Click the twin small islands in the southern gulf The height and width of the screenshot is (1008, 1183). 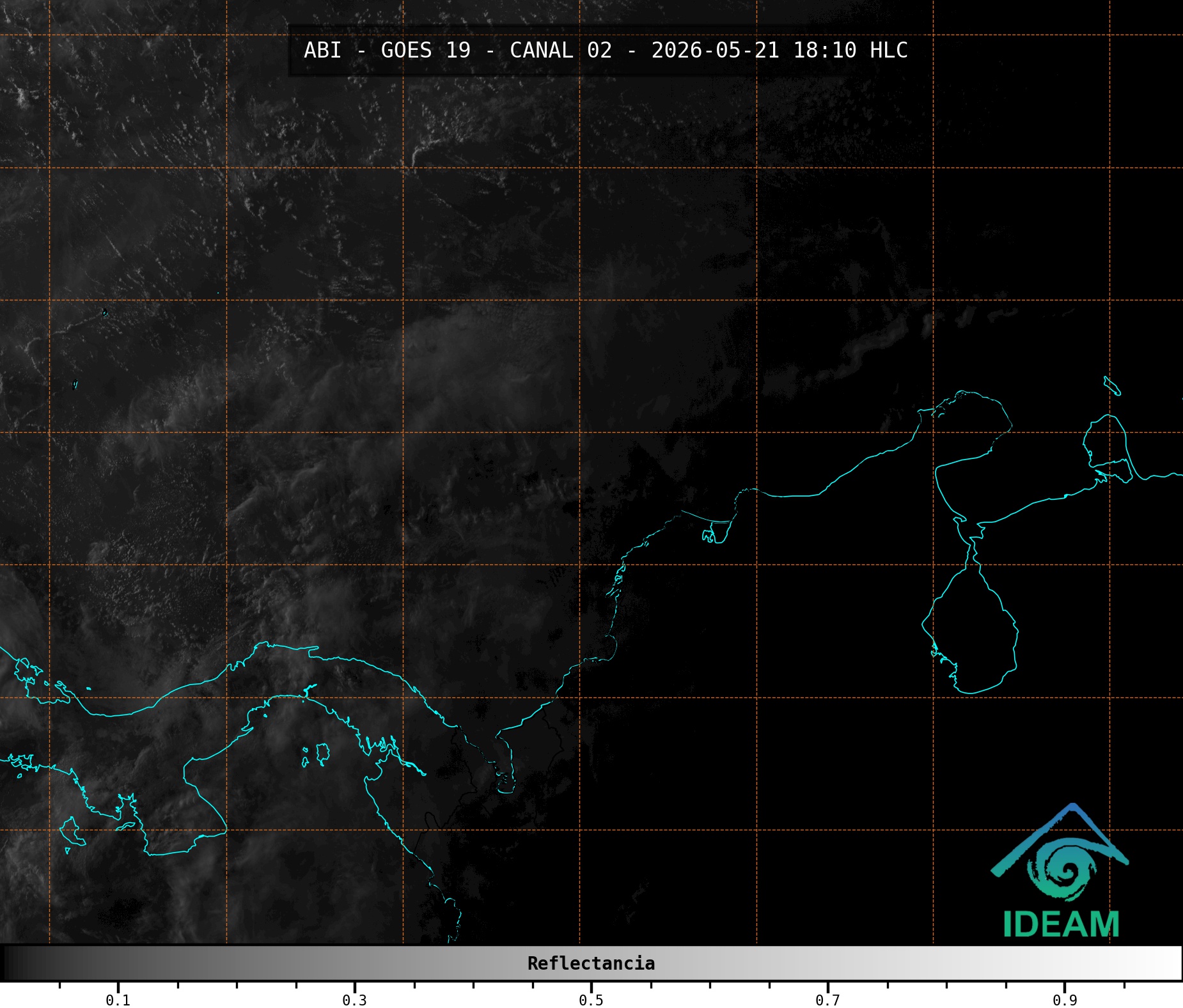pyautogui.click(x=317, y=754)
